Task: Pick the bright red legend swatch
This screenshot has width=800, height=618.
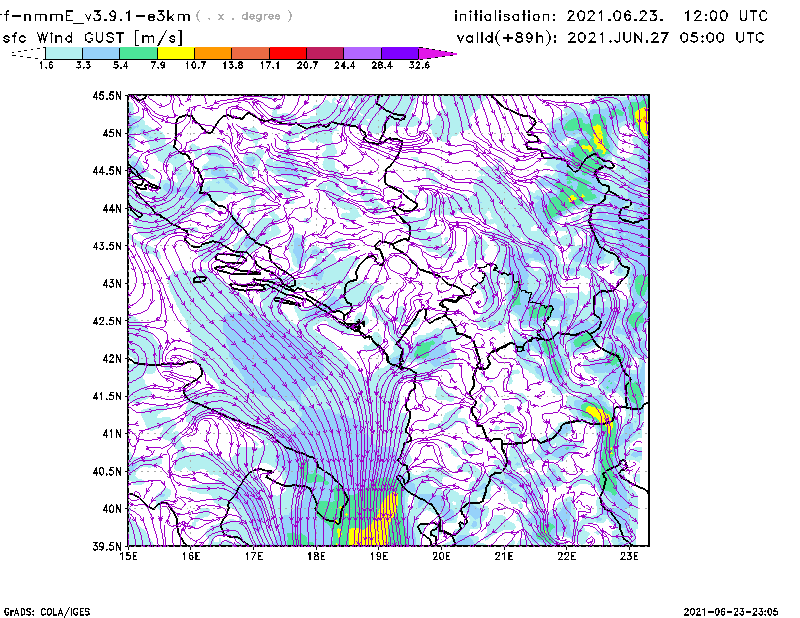Action: [x=288, y=53]
